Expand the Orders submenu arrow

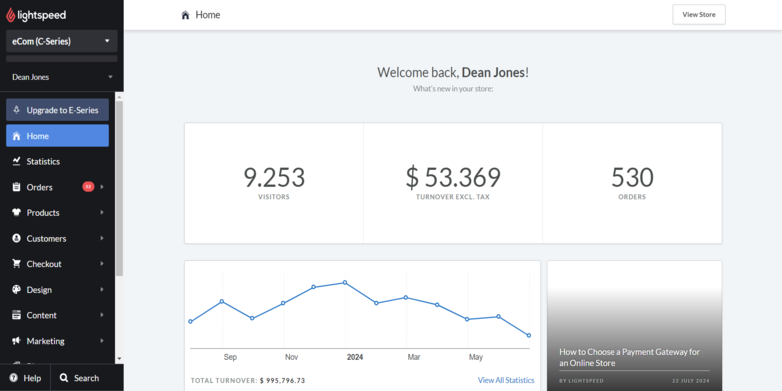tap(102, 187)
